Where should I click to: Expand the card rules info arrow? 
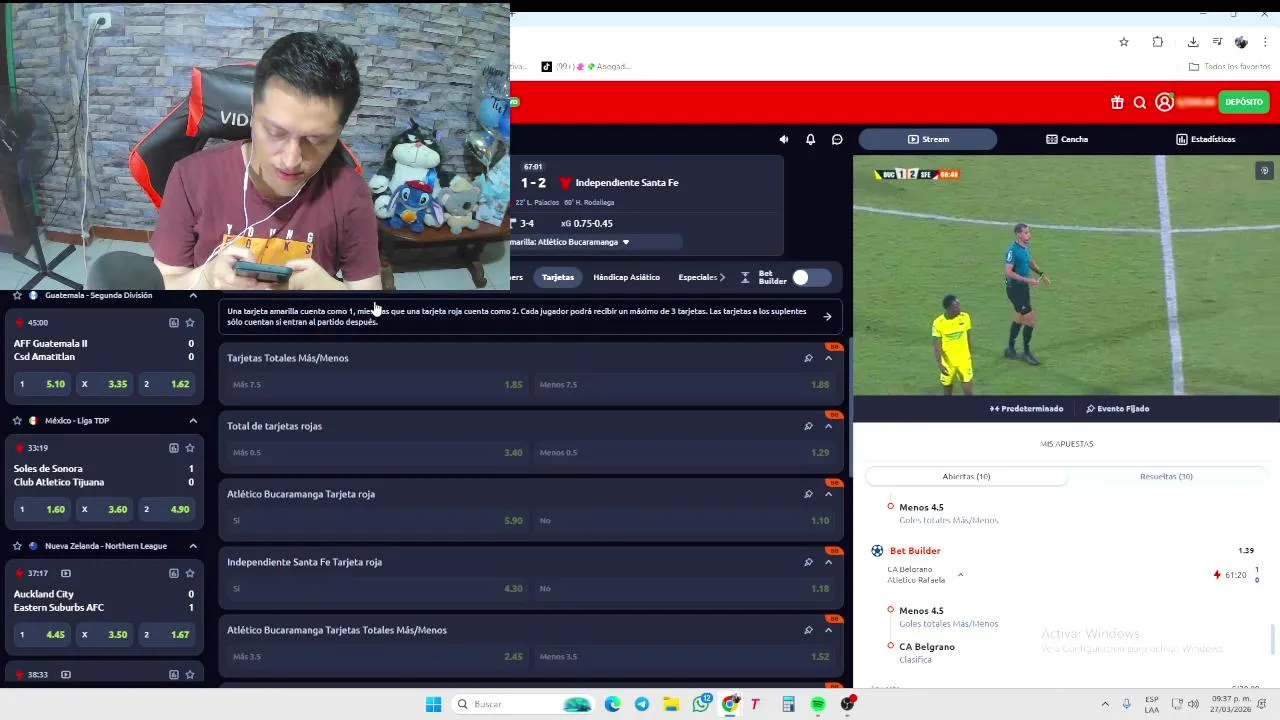pos(827,317)
